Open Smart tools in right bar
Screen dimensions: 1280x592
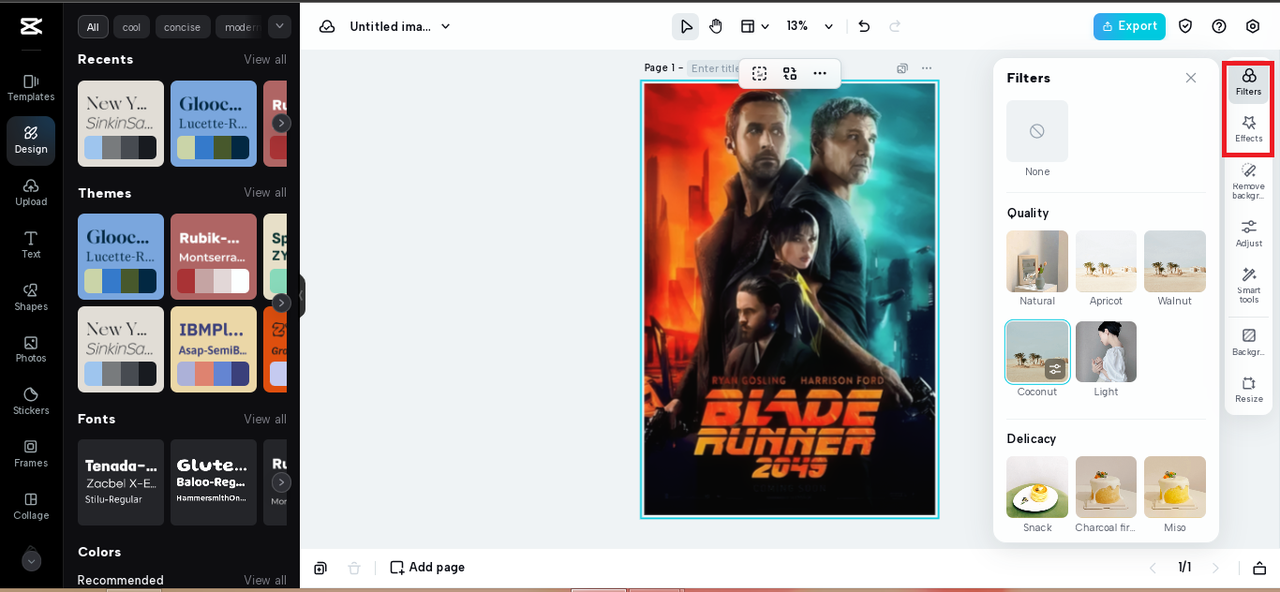[1249, 285]
